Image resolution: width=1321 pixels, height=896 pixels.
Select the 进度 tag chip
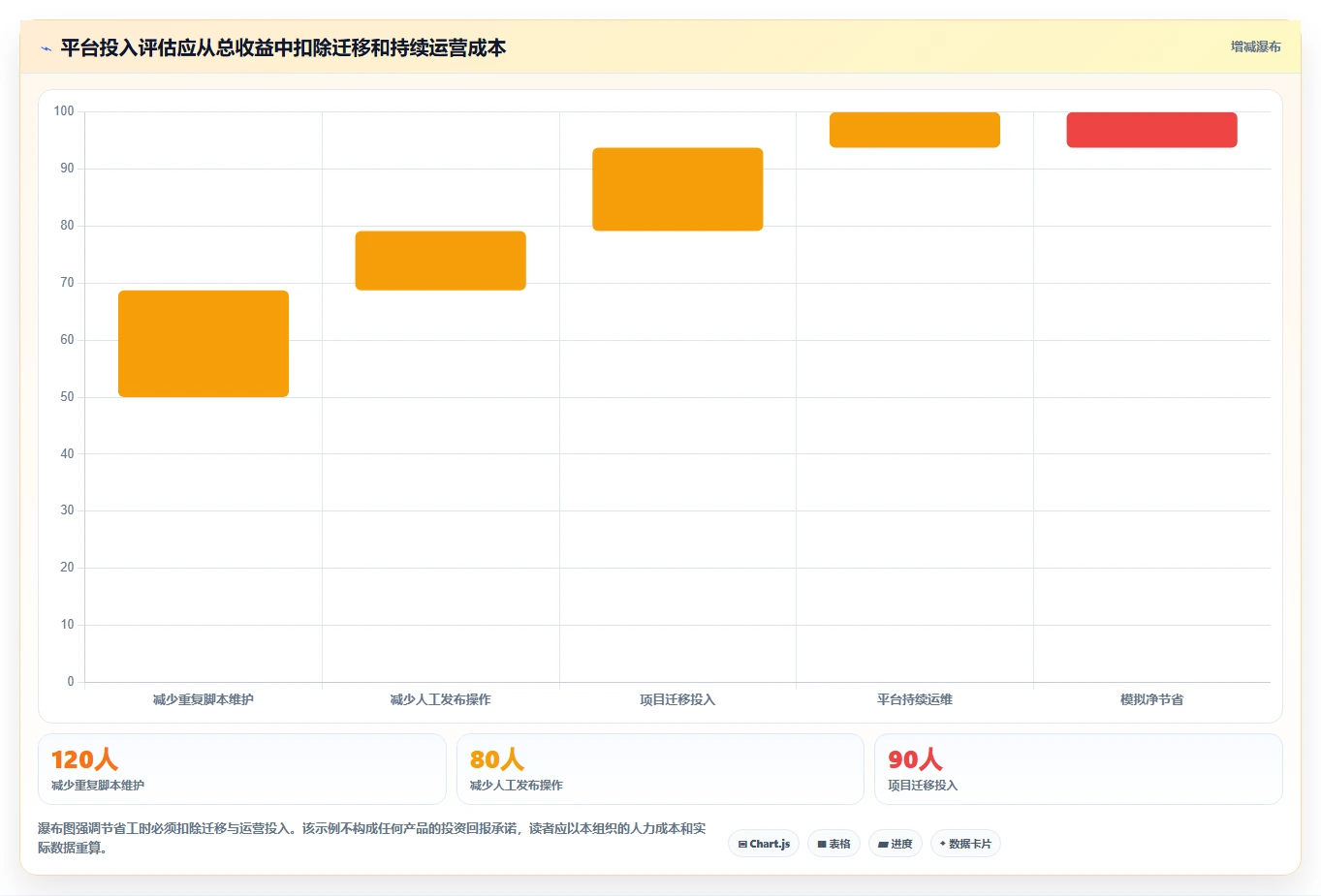pyautogui.click(x=896, y=844)
